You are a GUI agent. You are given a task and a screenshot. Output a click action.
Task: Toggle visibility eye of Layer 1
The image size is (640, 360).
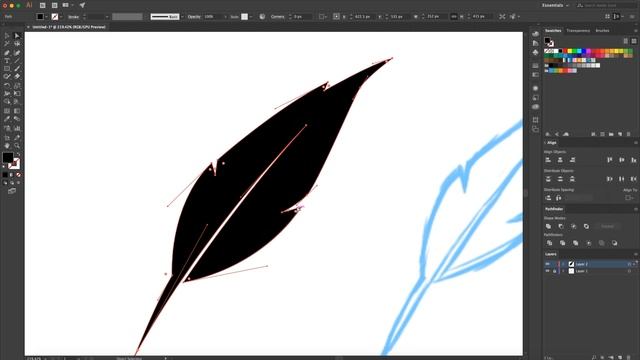[x=547, y=271]
